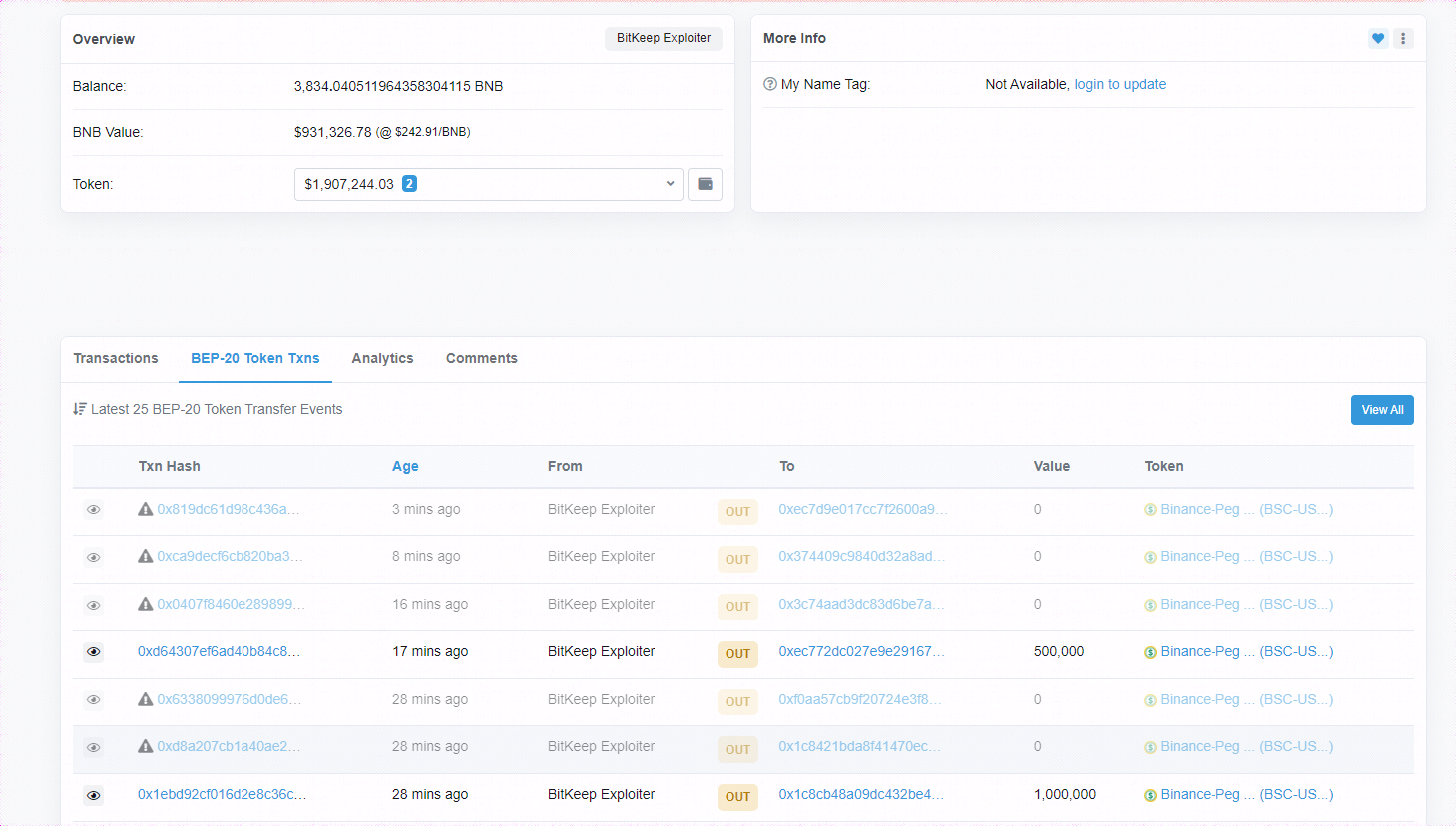1456x826 pixels.
Task: Click the Txn Hash column header
Action: pyautogui.click(x=169, y=466)
